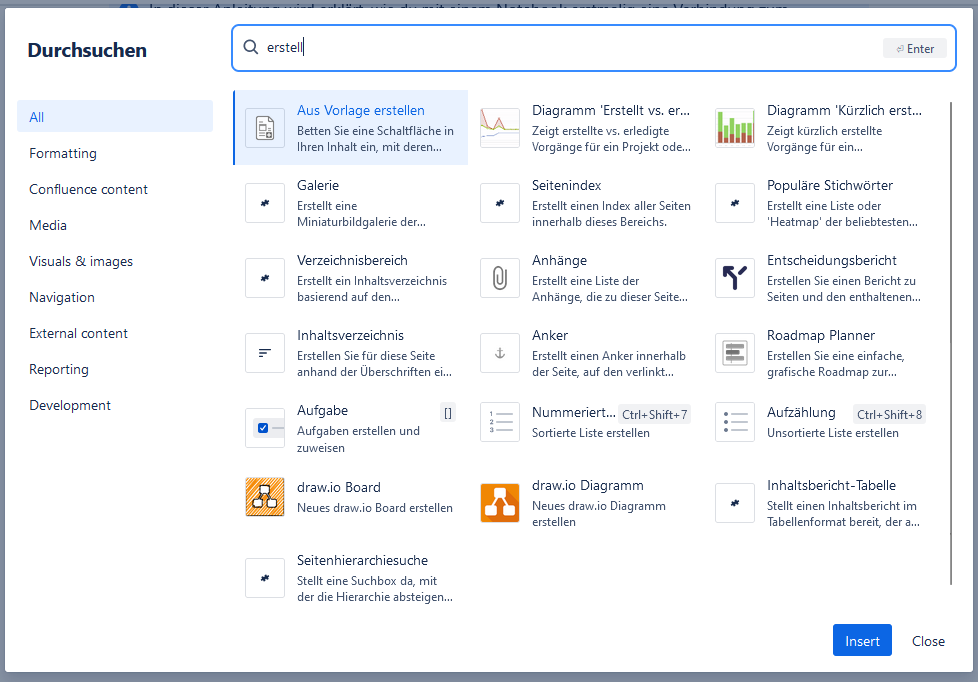
Task: Select the All category
Action: (115, 117)
